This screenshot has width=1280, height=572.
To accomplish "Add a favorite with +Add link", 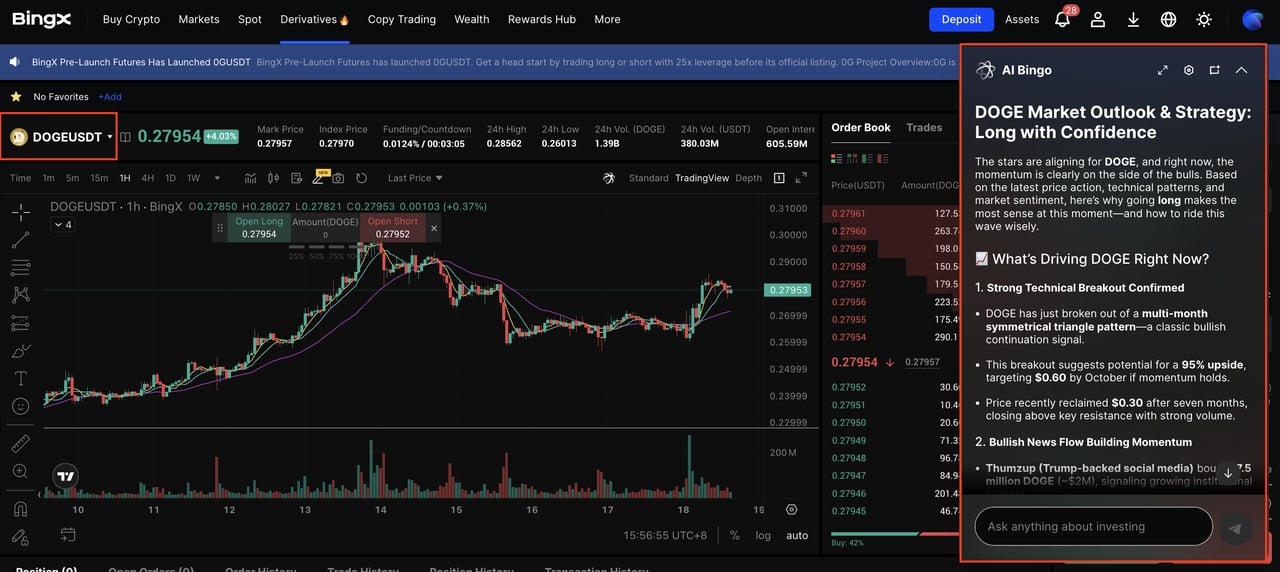I will click(110, 97).
